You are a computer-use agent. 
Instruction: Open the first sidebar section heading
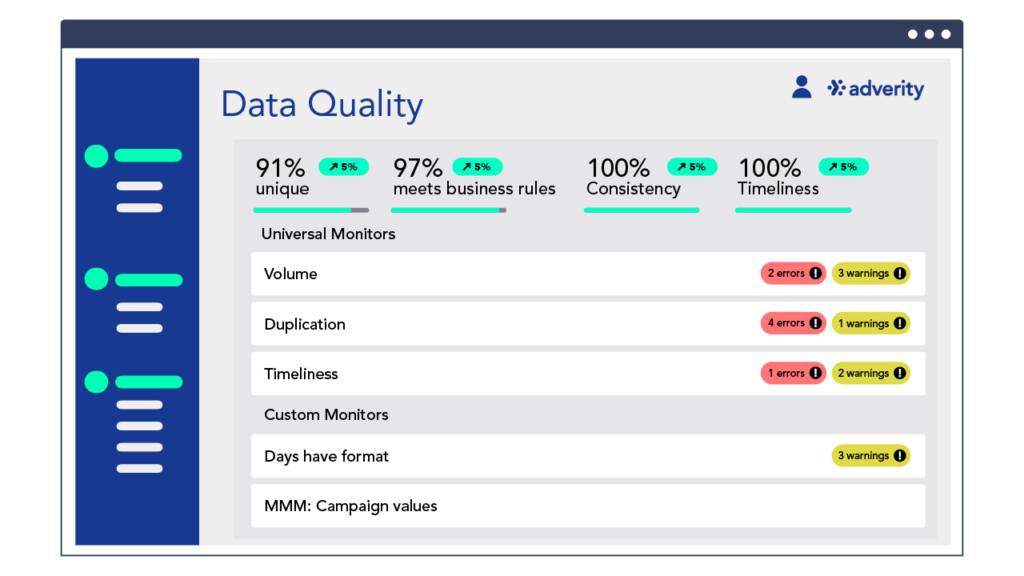pyautogui.click(x=148, y=156)
